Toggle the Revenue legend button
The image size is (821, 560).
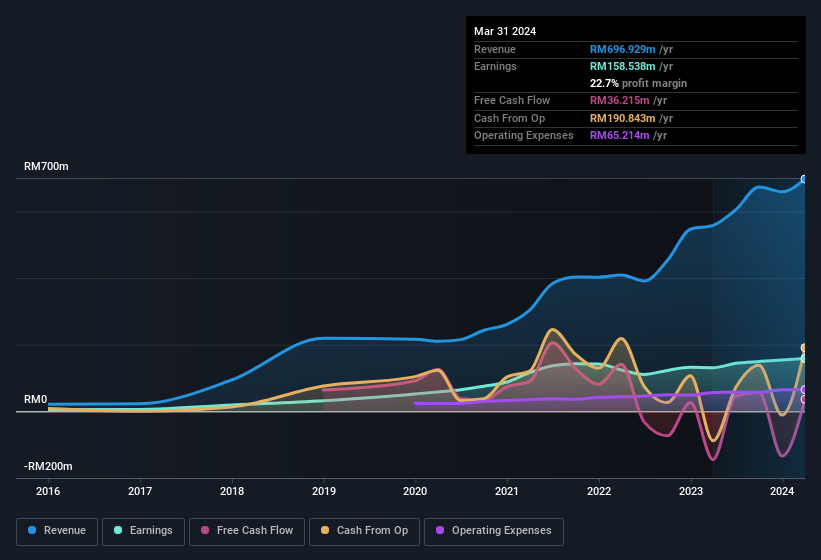pyautogui.click(x=57, y=531)
